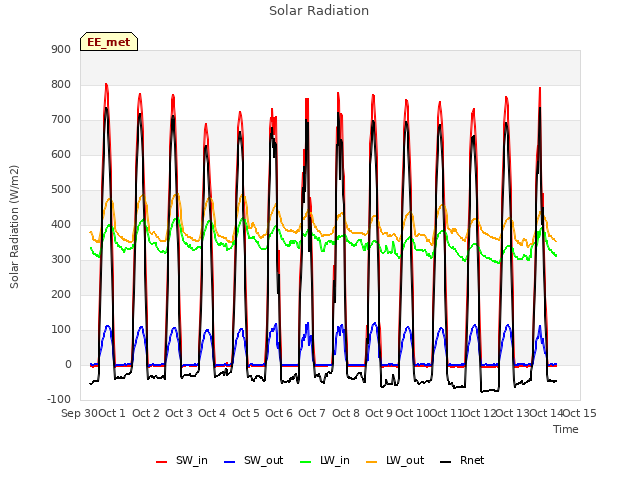Select the LW_in legend entry
Screen dimensions: 640x480
click(325, 460)
